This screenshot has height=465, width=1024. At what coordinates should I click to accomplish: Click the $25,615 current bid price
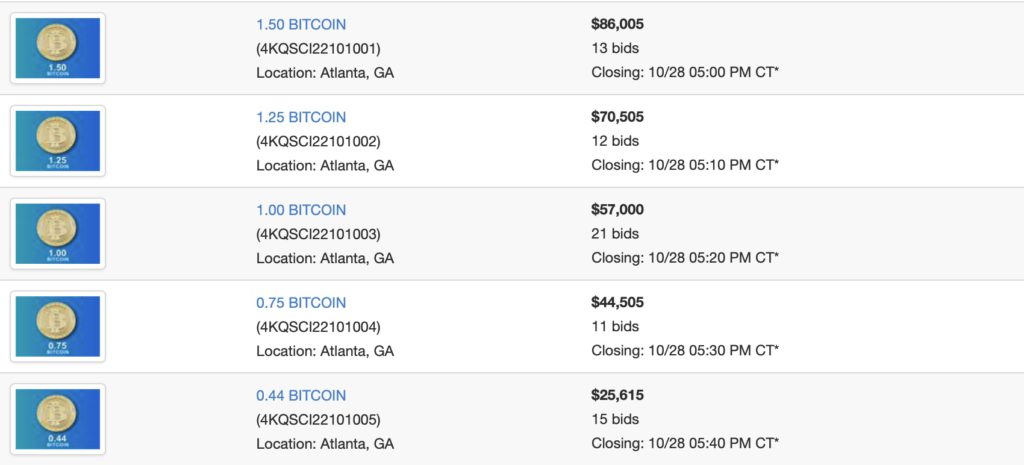[x=617, y=396]
